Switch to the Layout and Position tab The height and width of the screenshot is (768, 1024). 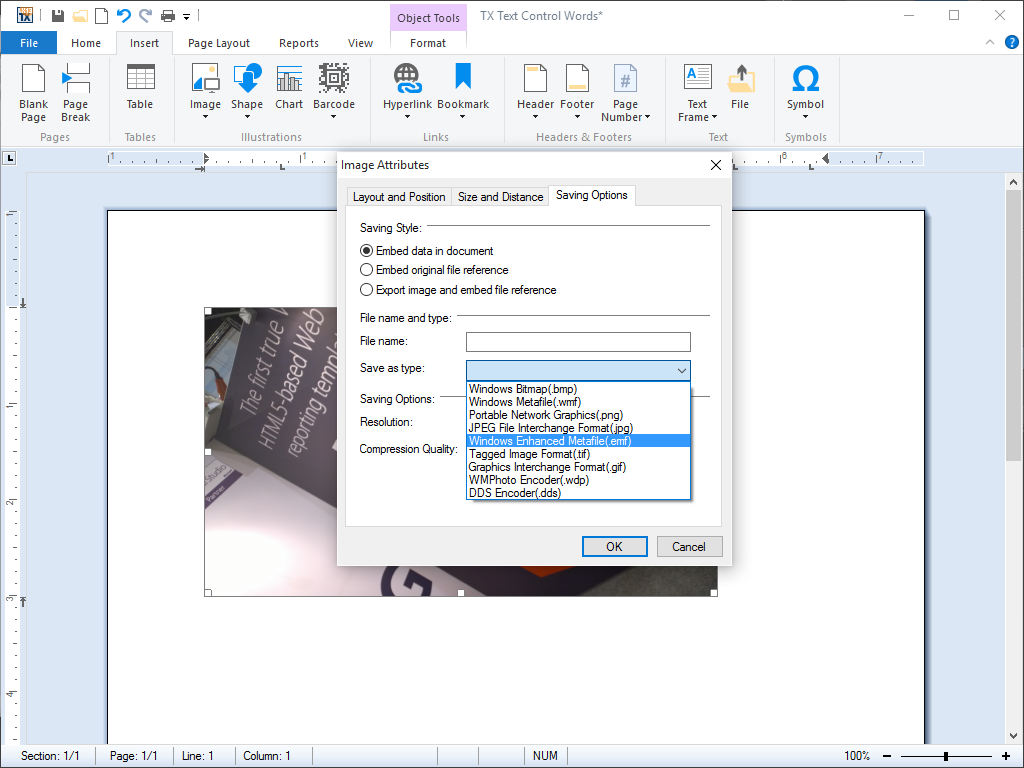(399, 197)
